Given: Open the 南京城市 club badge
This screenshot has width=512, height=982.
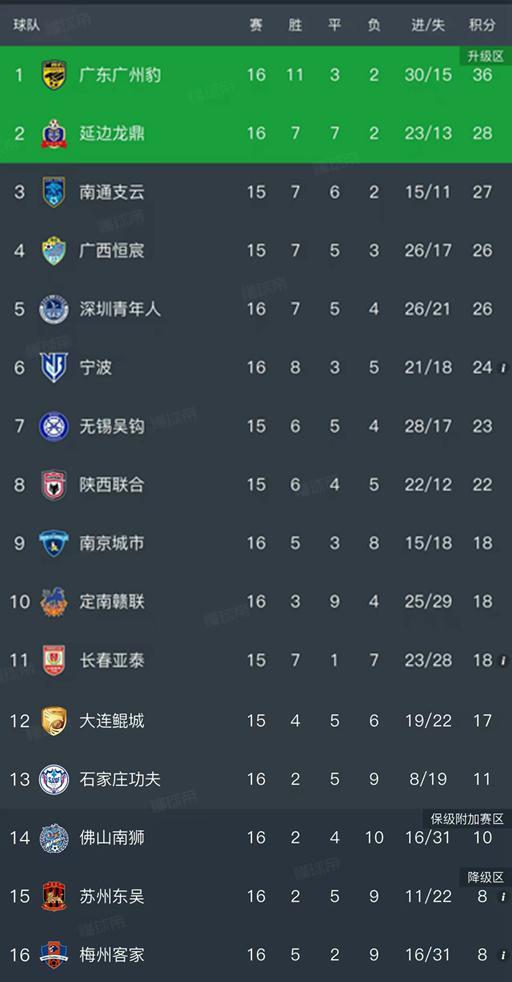Looking at the screenshot, I should pyautogui.click(x=54, y=543).
